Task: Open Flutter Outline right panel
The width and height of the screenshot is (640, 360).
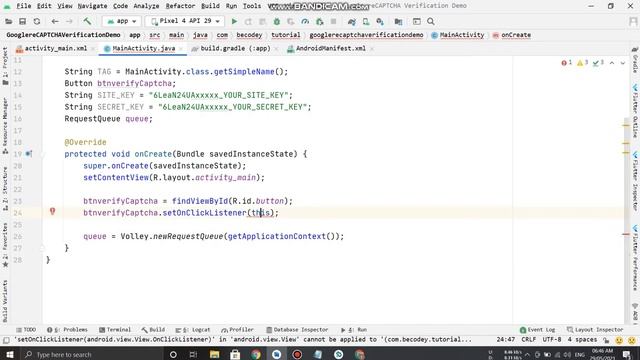Action: [635, 111]
